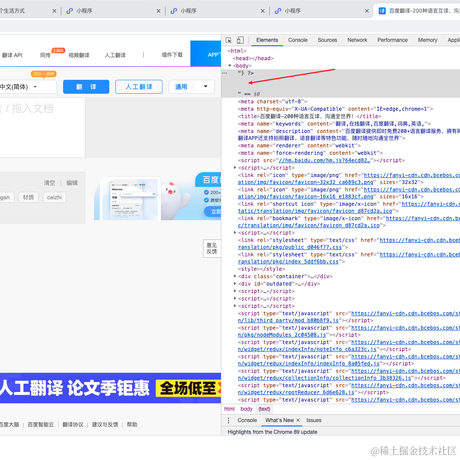This screenshot has width=460, height=460.
Task: Click the 百度翻译 tab favicon
Action: pyautogui.click(x=382, y=11)
